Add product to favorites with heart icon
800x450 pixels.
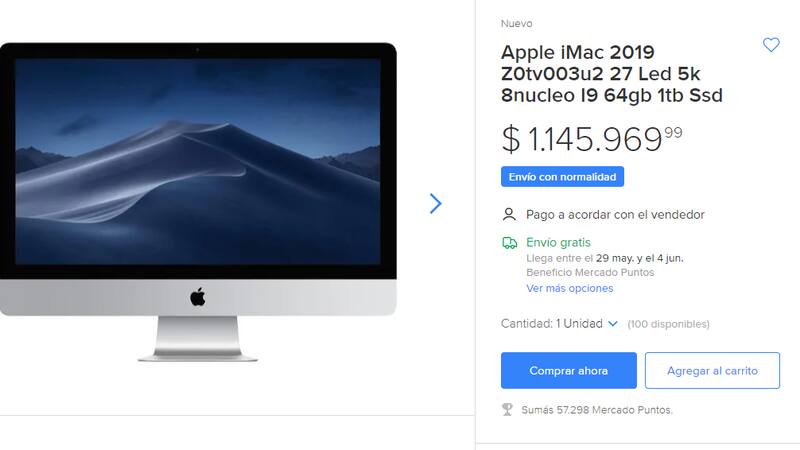(771, 45)
